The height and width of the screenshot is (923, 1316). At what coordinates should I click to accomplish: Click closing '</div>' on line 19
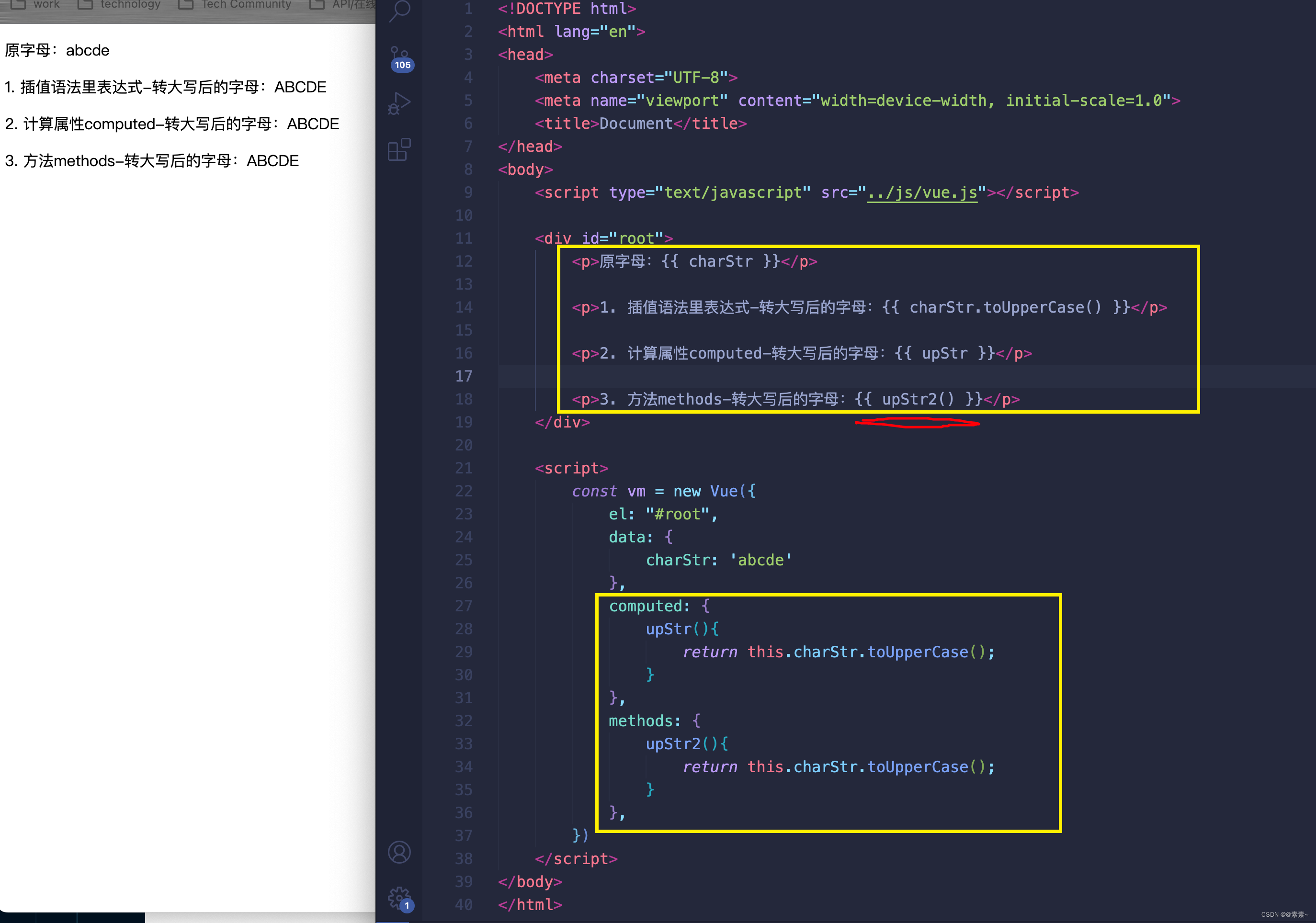pos(562,422)
